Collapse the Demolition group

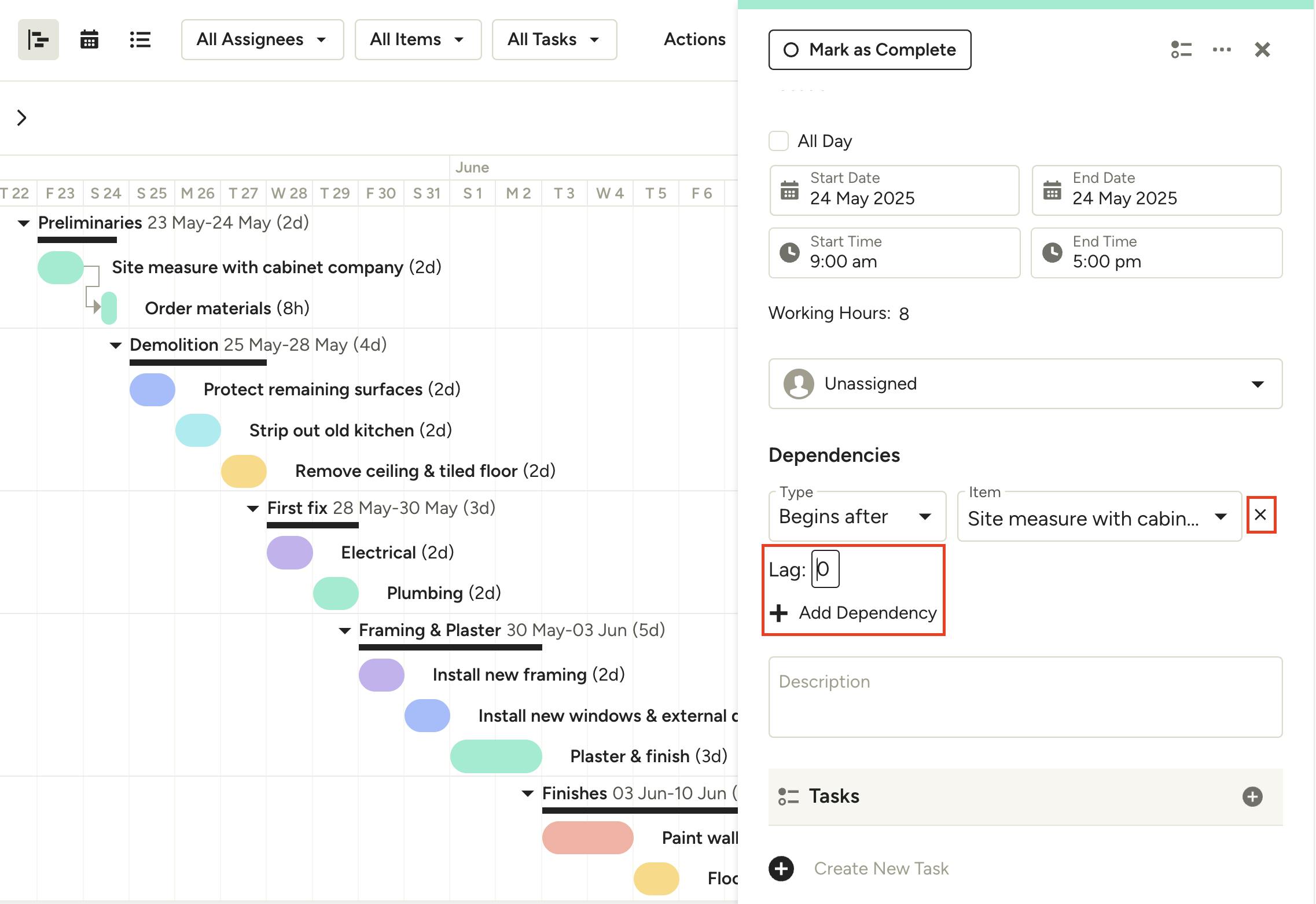(116, 346)
